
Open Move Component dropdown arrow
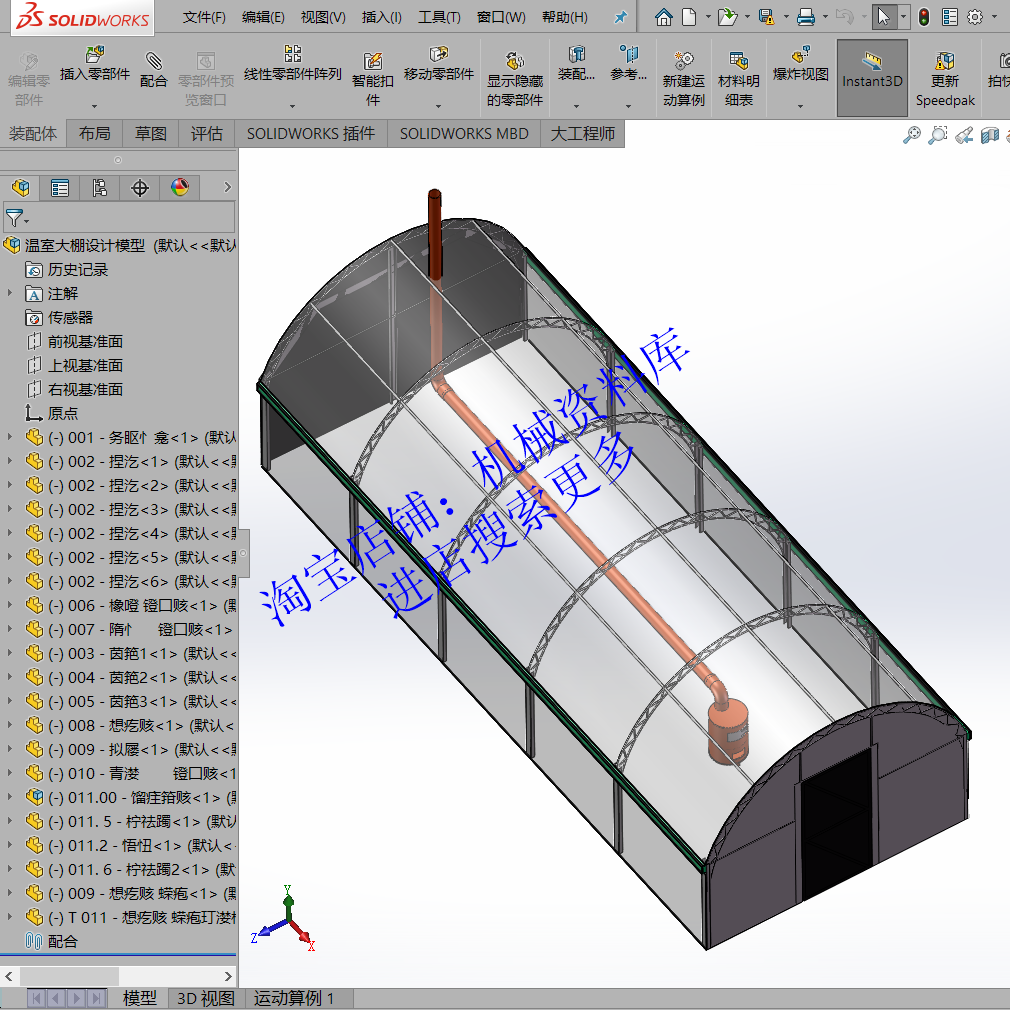click(x=439, y=106)
